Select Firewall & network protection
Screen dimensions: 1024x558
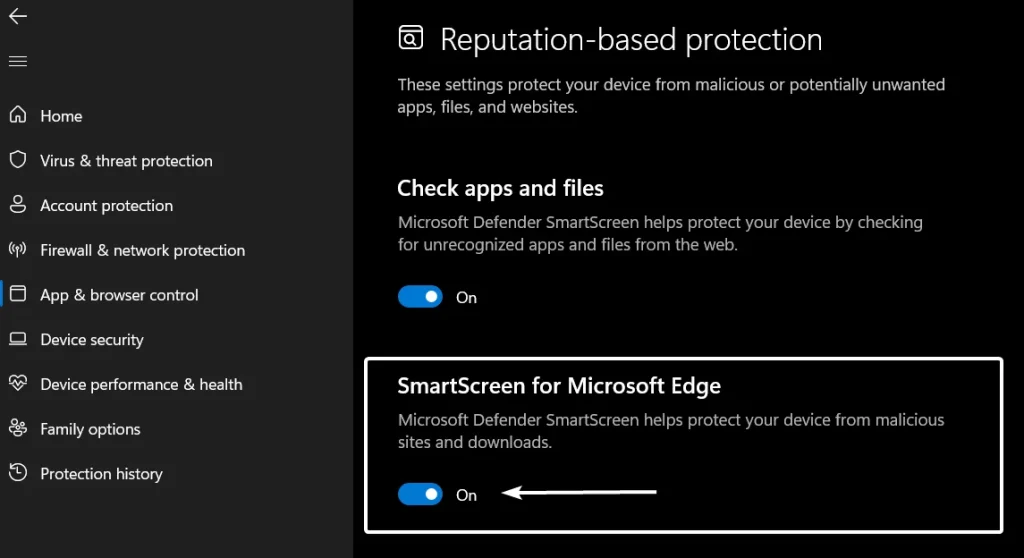coord(142,250)
